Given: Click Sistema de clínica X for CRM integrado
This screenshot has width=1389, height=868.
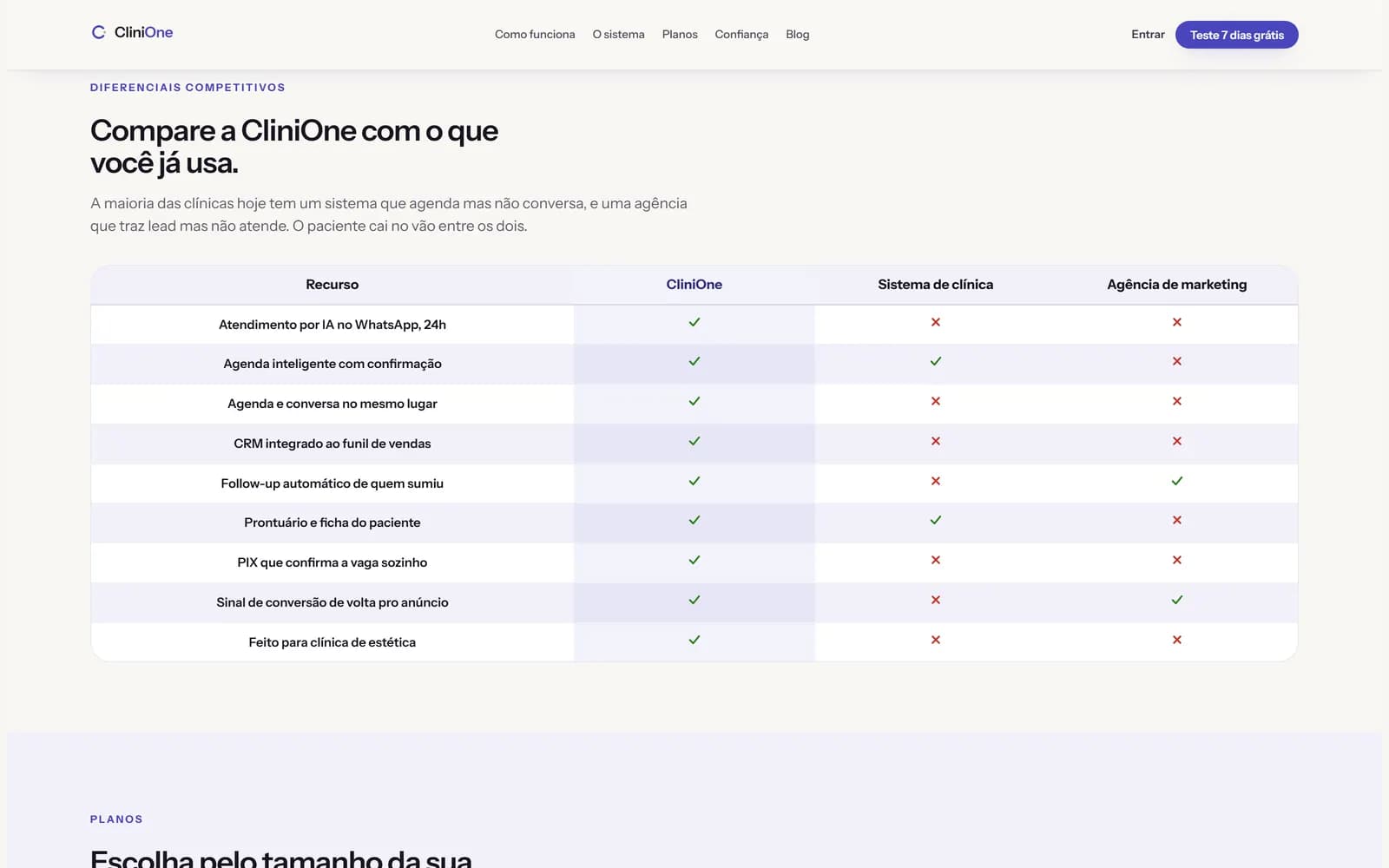Looking at the screenshot, I should pyautogui.click(x=936, y=441).
